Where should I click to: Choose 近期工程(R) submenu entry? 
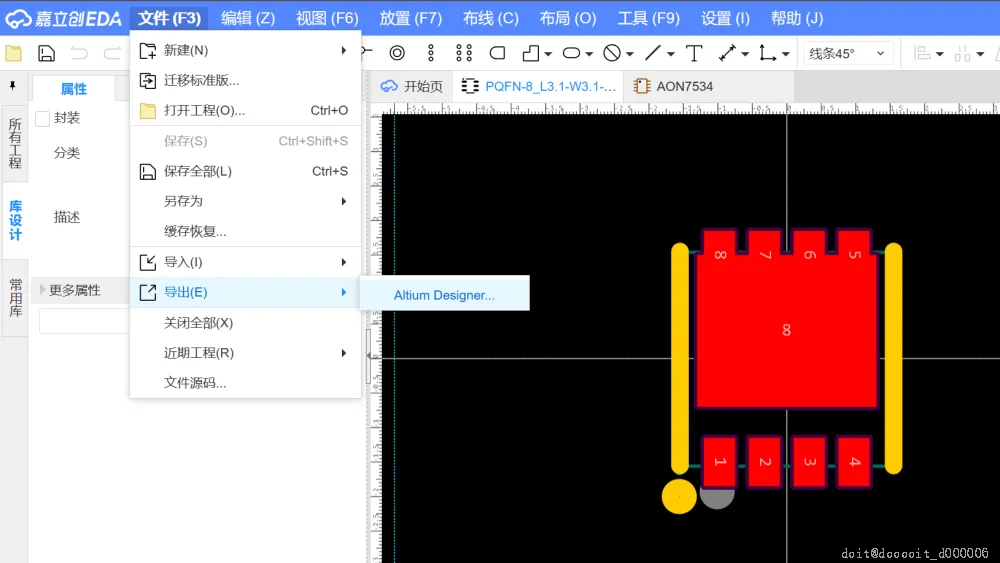click(x=246, y=353)
